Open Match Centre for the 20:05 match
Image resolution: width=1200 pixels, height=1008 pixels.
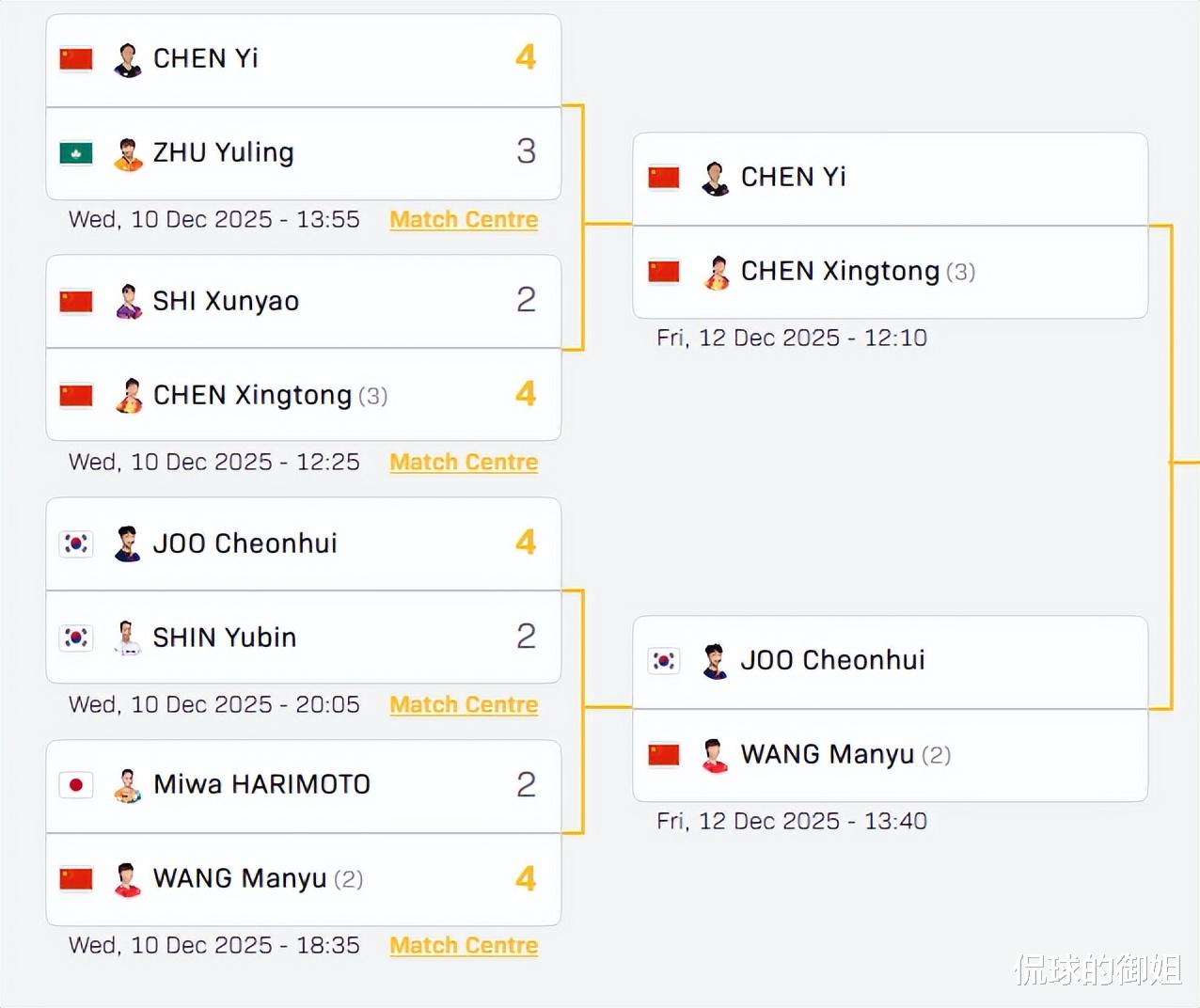tap(464, 705)
